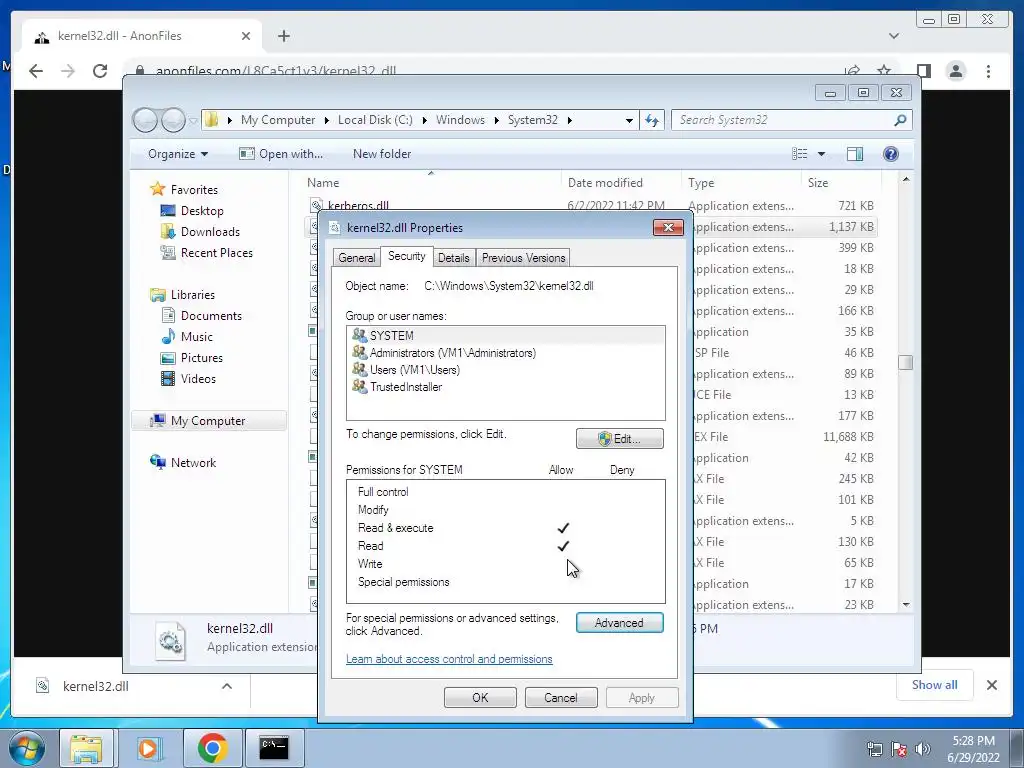Open Command Prompt from taskbar
This screenshot has height=768, width=1024.
point(274,748)
